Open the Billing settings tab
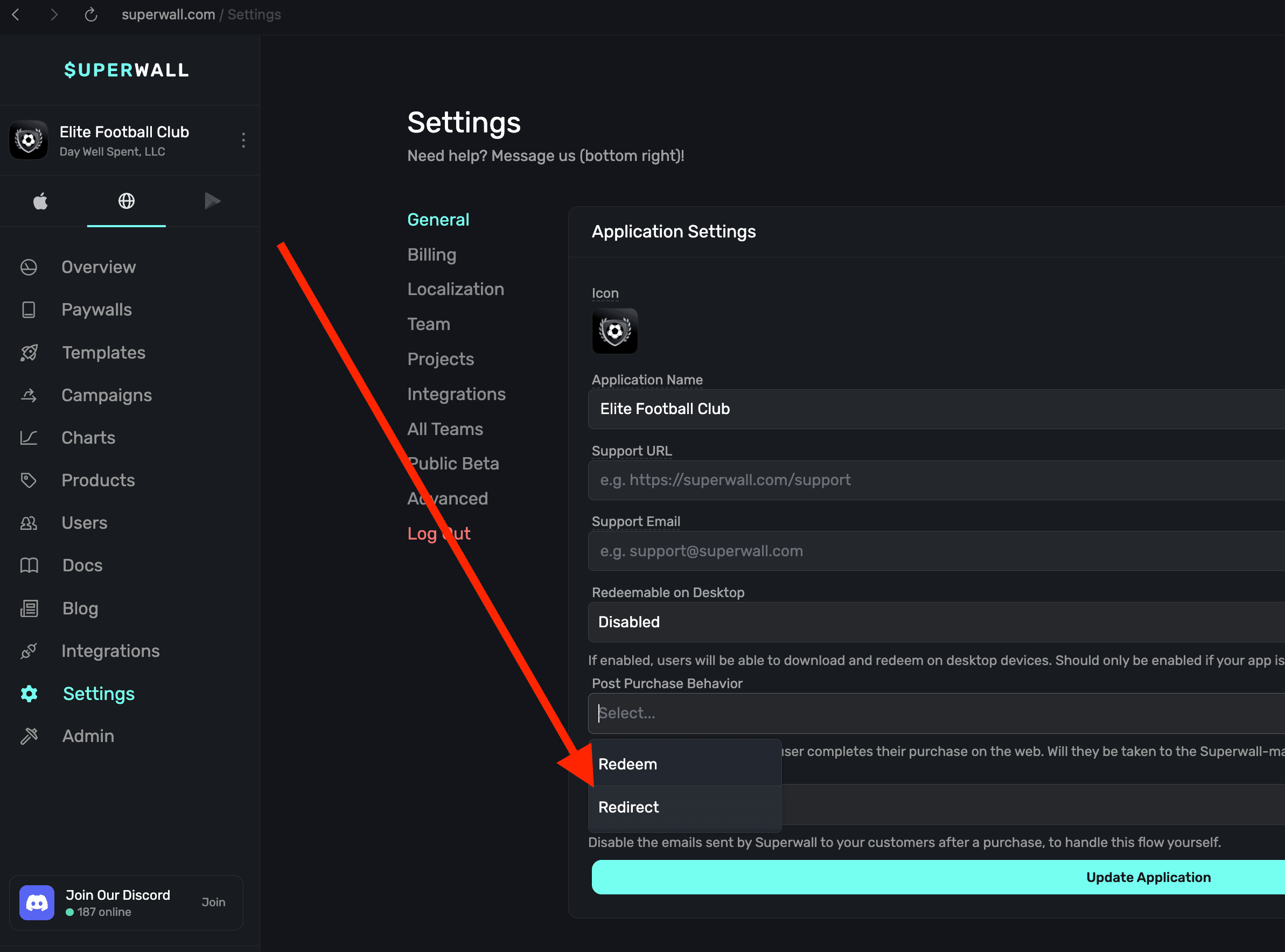 point(431,255)
